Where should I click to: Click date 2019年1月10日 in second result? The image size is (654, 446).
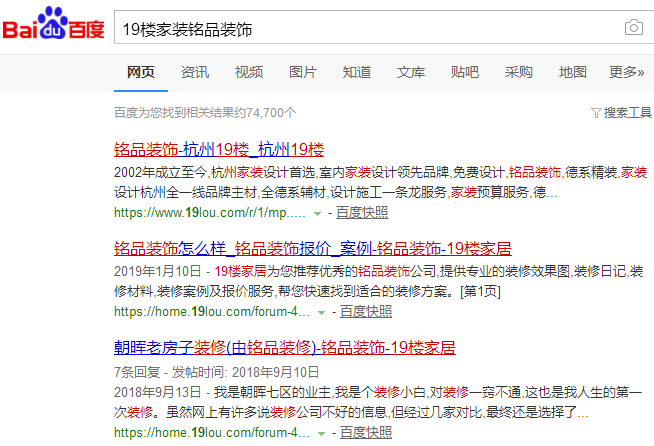[158, 272]
